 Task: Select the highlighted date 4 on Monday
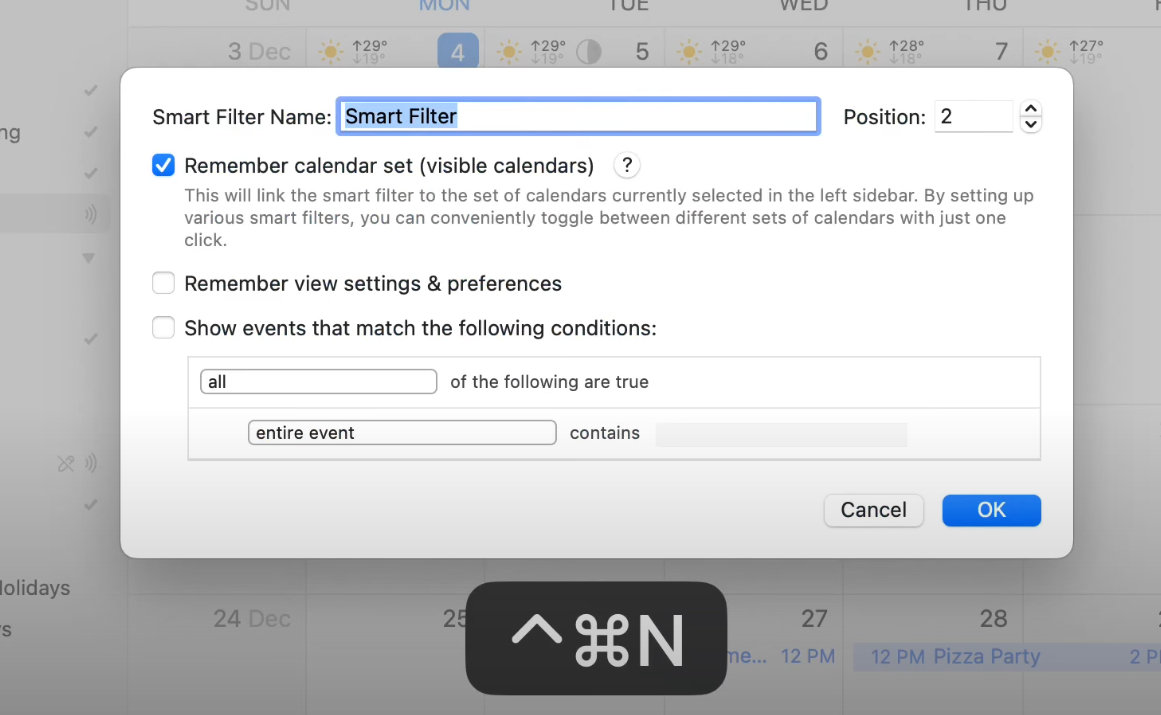458,52
